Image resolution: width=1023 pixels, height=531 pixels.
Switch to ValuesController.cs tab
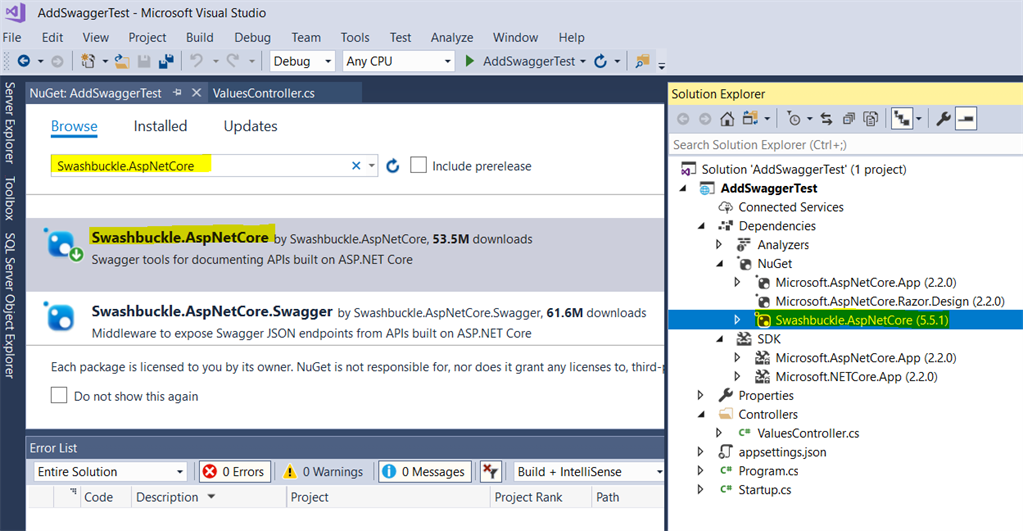coord(264,93)
